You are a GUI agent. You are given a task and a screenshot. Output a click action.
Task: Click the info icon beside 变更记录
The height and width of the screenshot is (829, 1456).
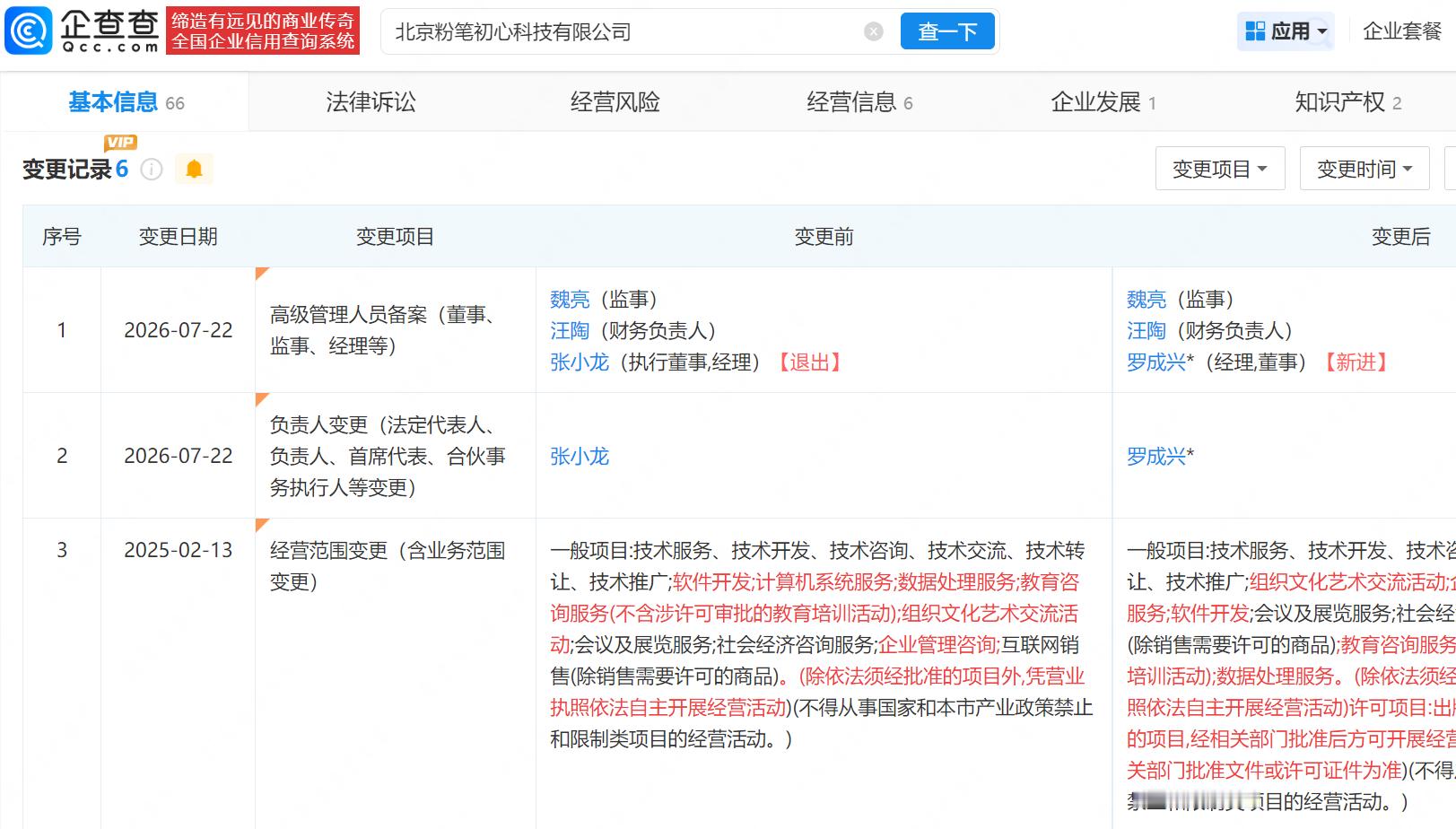tap(152, 169)
